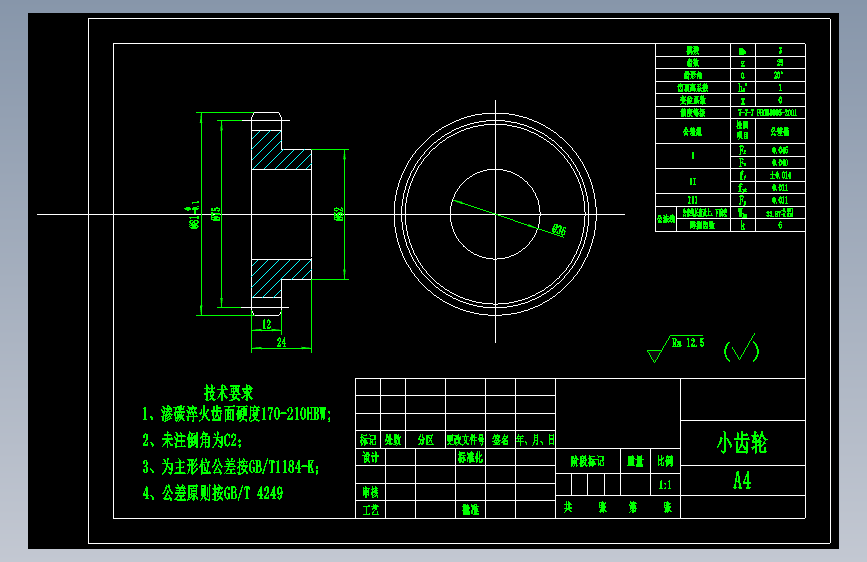Select the outermost Ø81 diameter dimension text
867x562 pixels.
coord(194,215)
